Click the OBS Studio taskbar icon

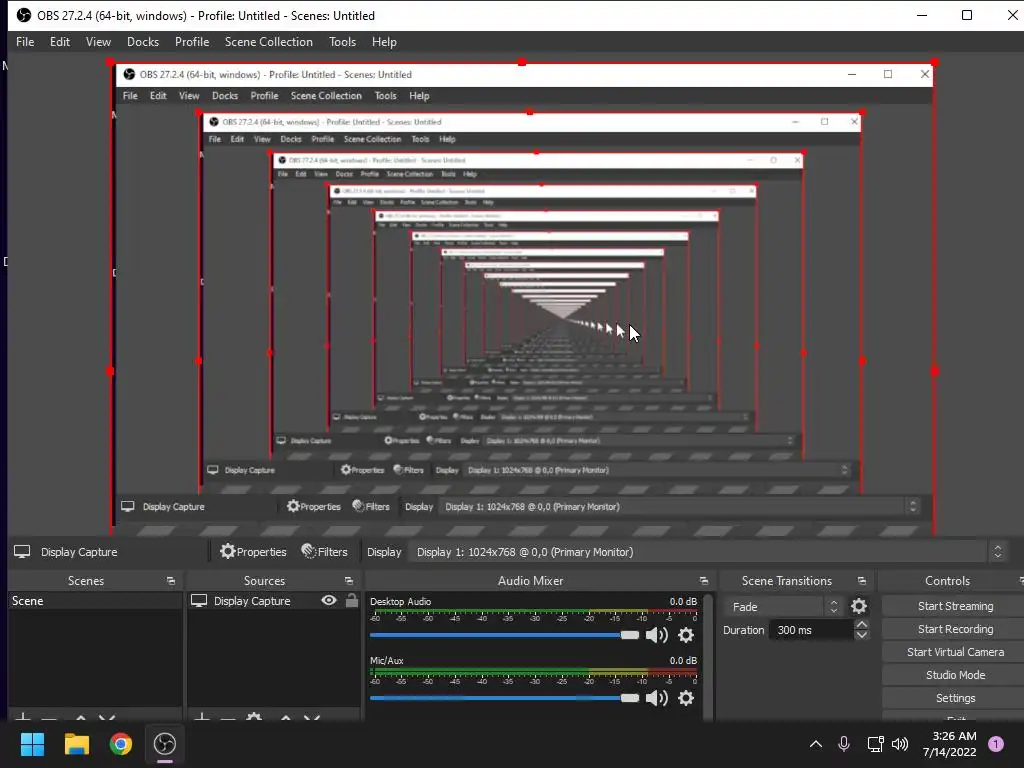click(165, 744)
